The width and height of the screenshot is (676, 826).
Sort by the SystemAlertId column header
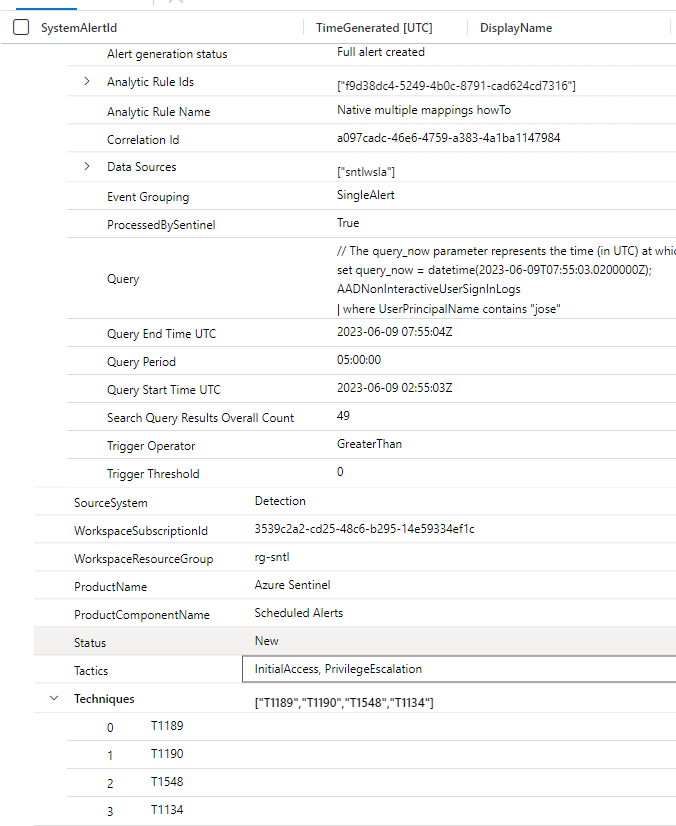coord(78,28)
